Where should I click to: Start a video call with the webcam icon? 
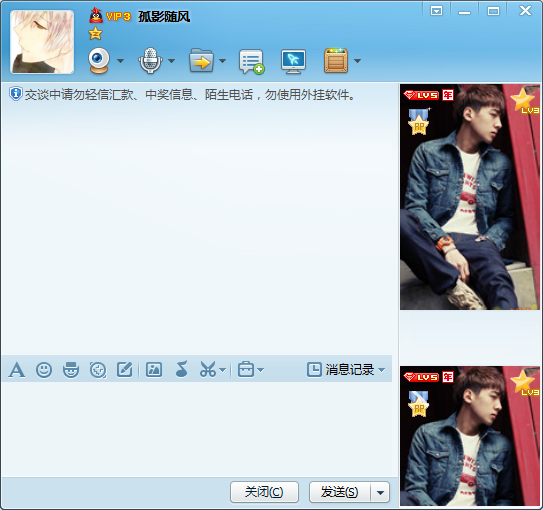pyautogui.click(x=99, y=61)
